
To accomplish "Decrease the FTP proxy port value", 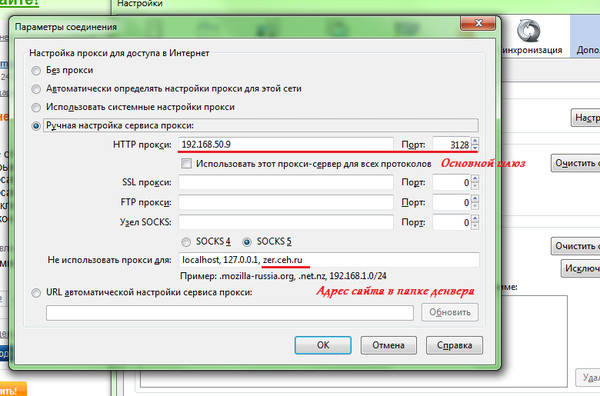I will click(475, 206).
